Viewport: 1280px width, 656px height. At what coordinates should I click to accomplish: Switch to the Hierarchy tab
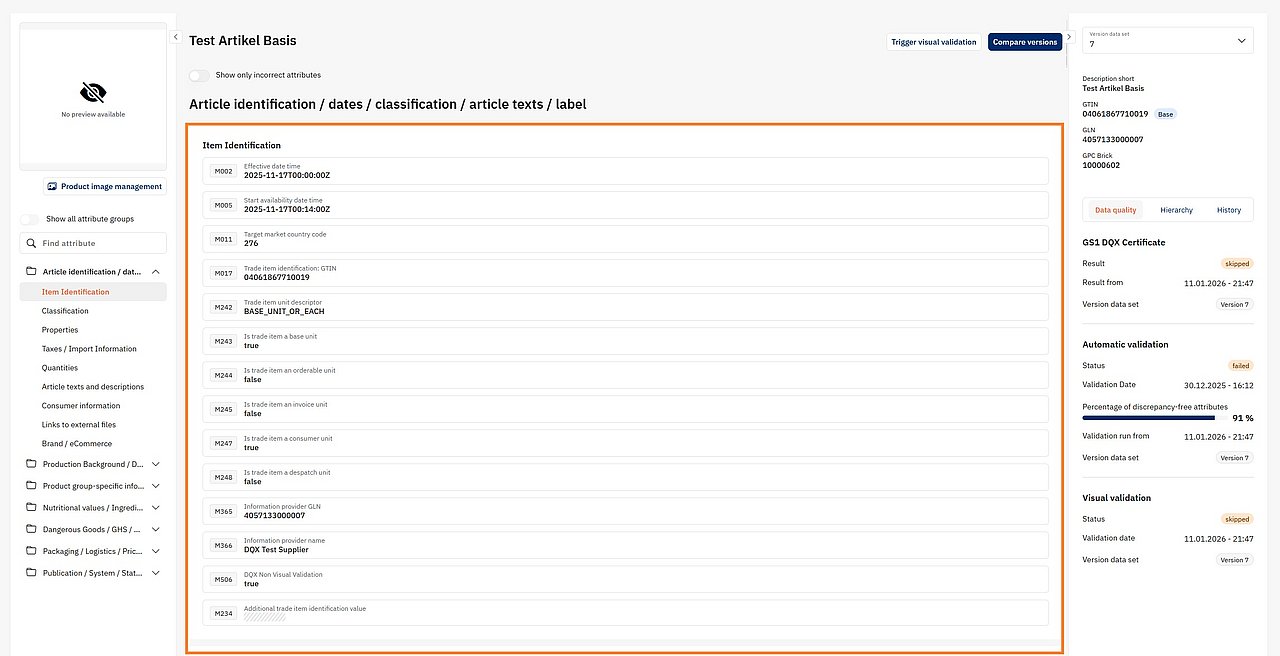coord(1176,210)
